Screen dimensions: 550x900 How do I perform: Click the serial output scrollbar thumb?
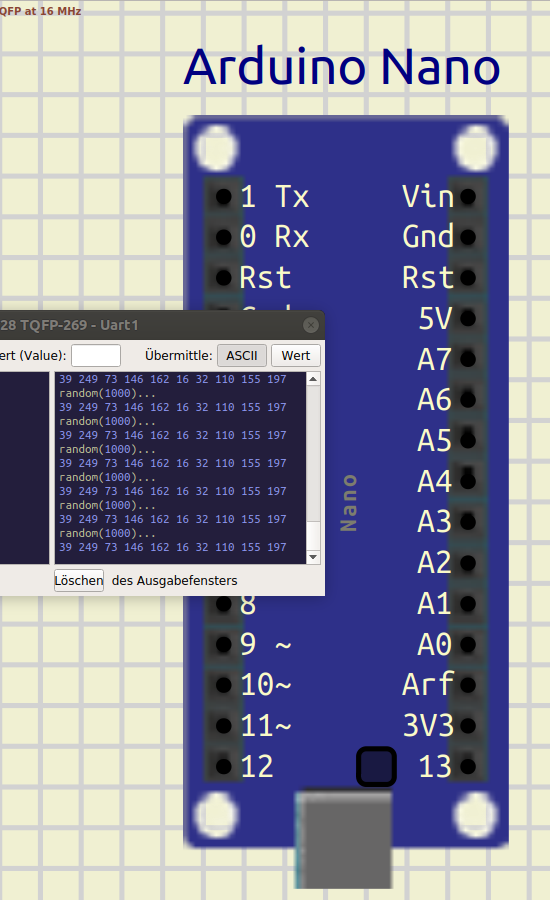(x=313, y=536)
